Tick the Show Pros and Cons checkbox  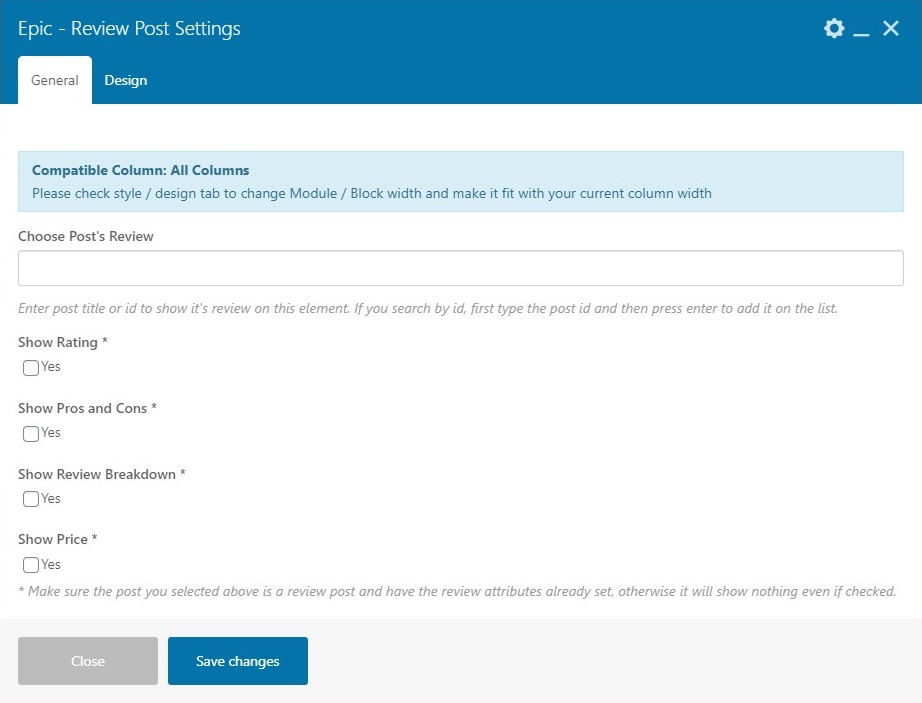[31, 434]
